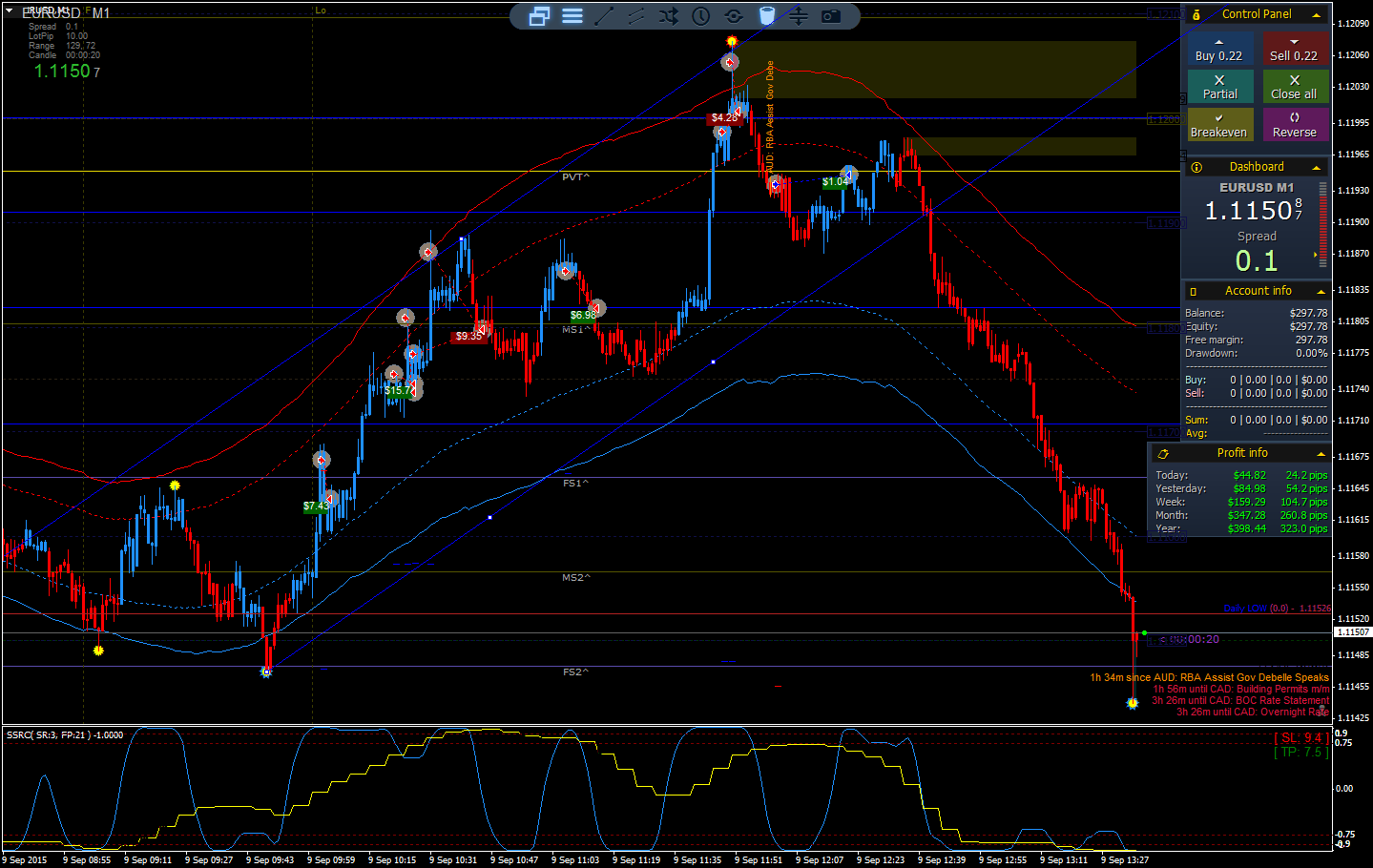This screenshot has width=1373, height=868.
Task: Click the Drawdown 0.00% value
Action: tap(1312, 353)
